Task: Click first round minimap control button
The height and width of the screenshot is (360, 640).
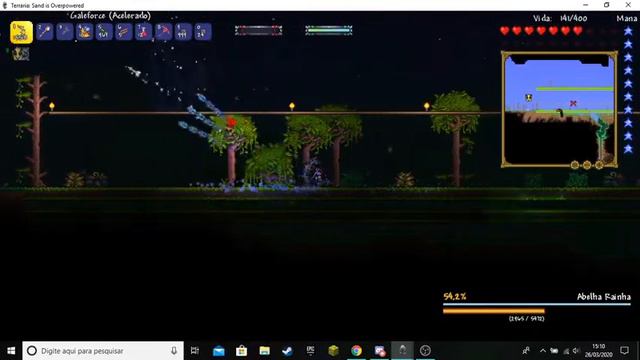Action: [x=575, y=165]
